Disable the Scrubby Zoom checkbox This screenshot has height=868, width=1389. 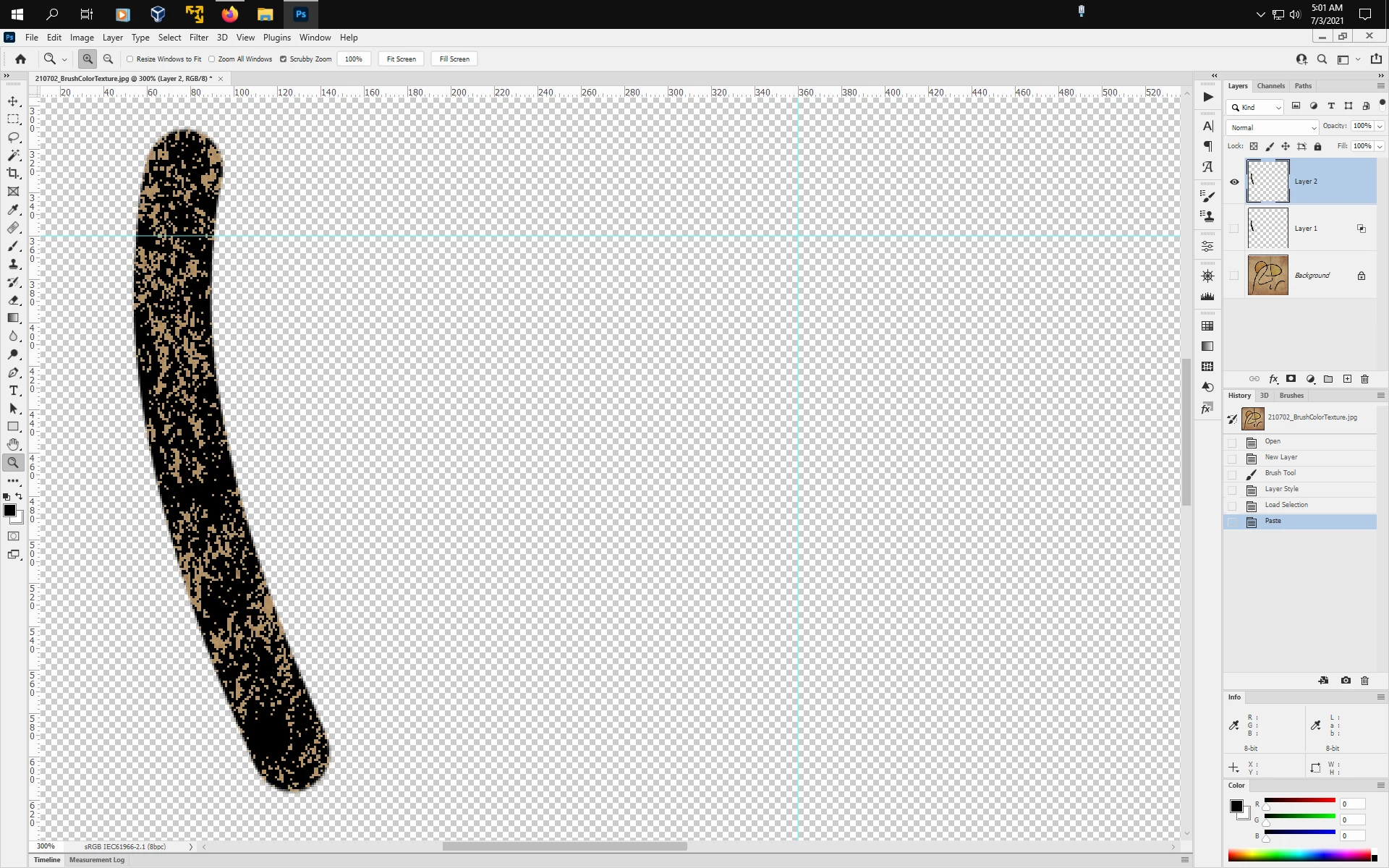pyautogui.click(x=283, y=59)
